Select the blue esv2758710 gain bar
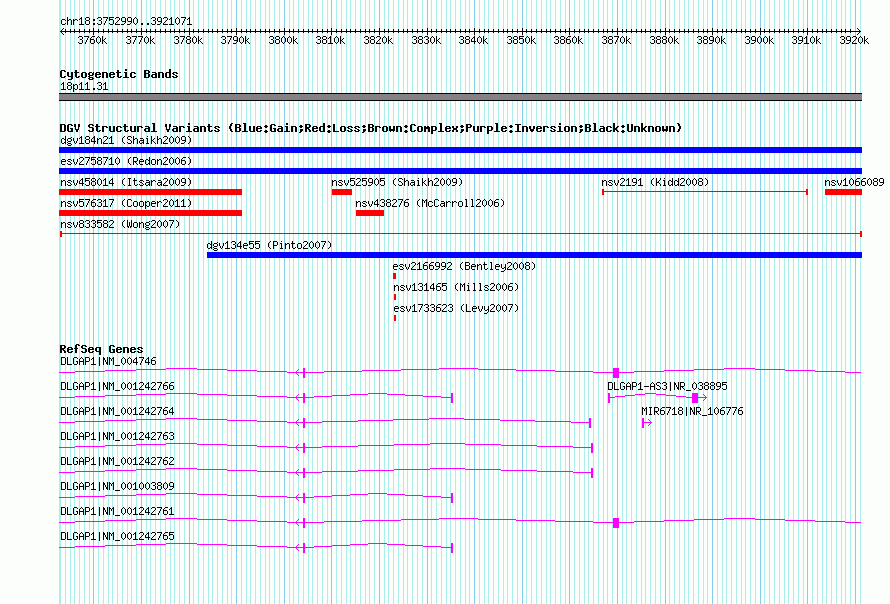The height and width of the screenshot is (604, 890). (x=460, y=171)
